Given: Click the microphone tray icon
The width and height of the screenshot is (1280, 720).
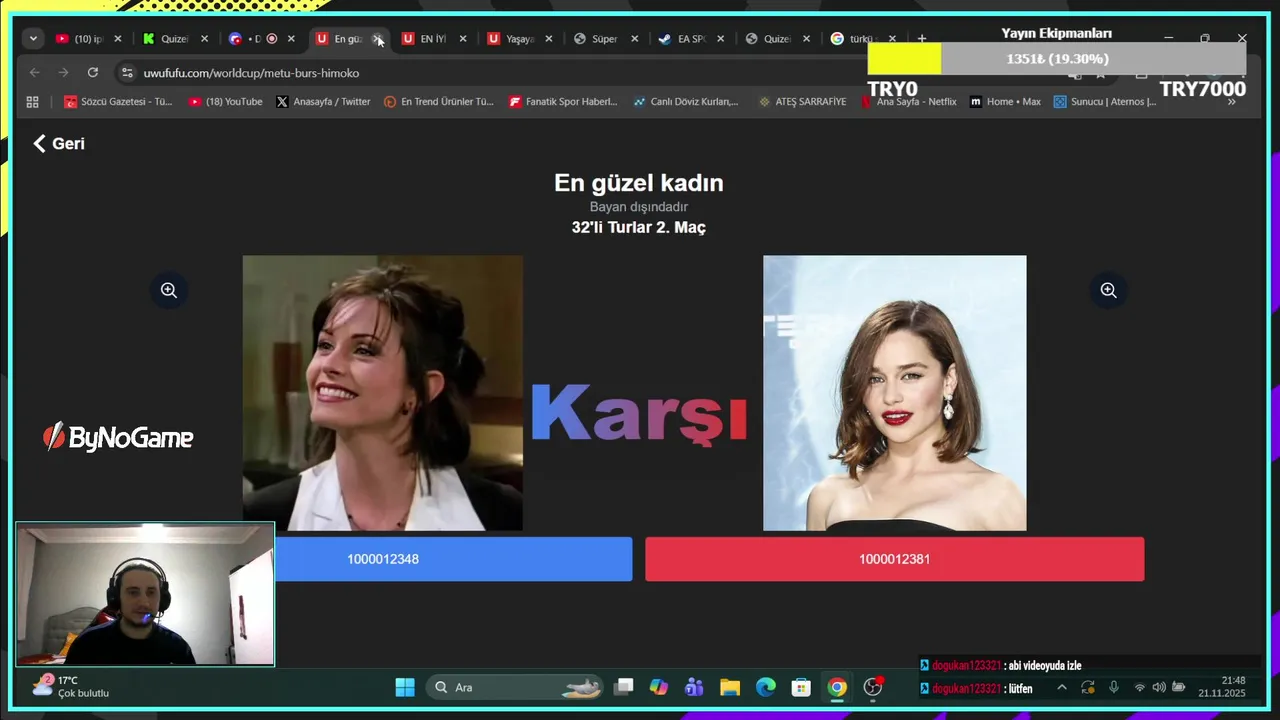Looking at the screenshot, I should 1114,688.
